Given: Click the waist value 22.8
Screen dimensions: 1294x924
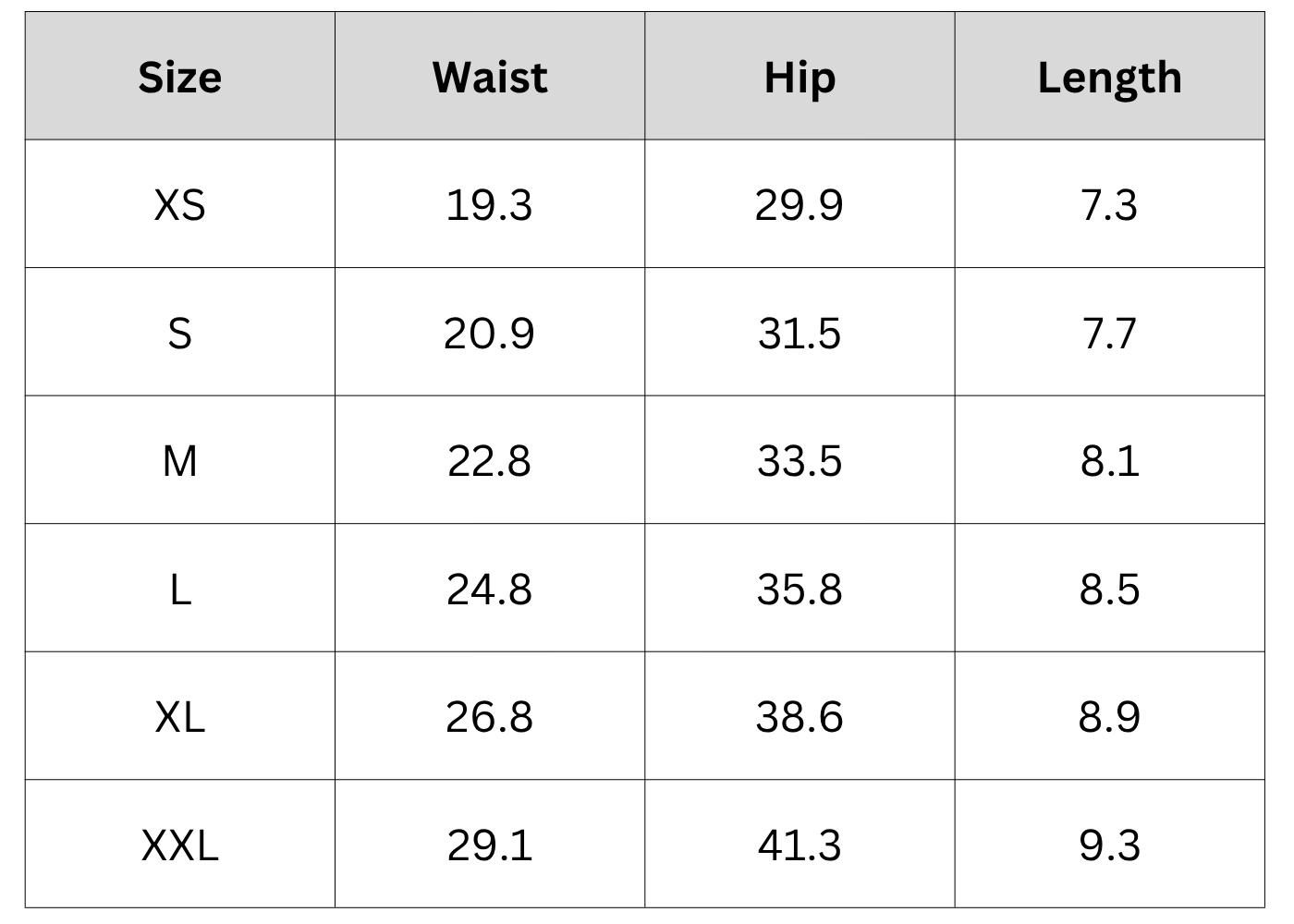Looking at the screenshot, I should (490, 460).
